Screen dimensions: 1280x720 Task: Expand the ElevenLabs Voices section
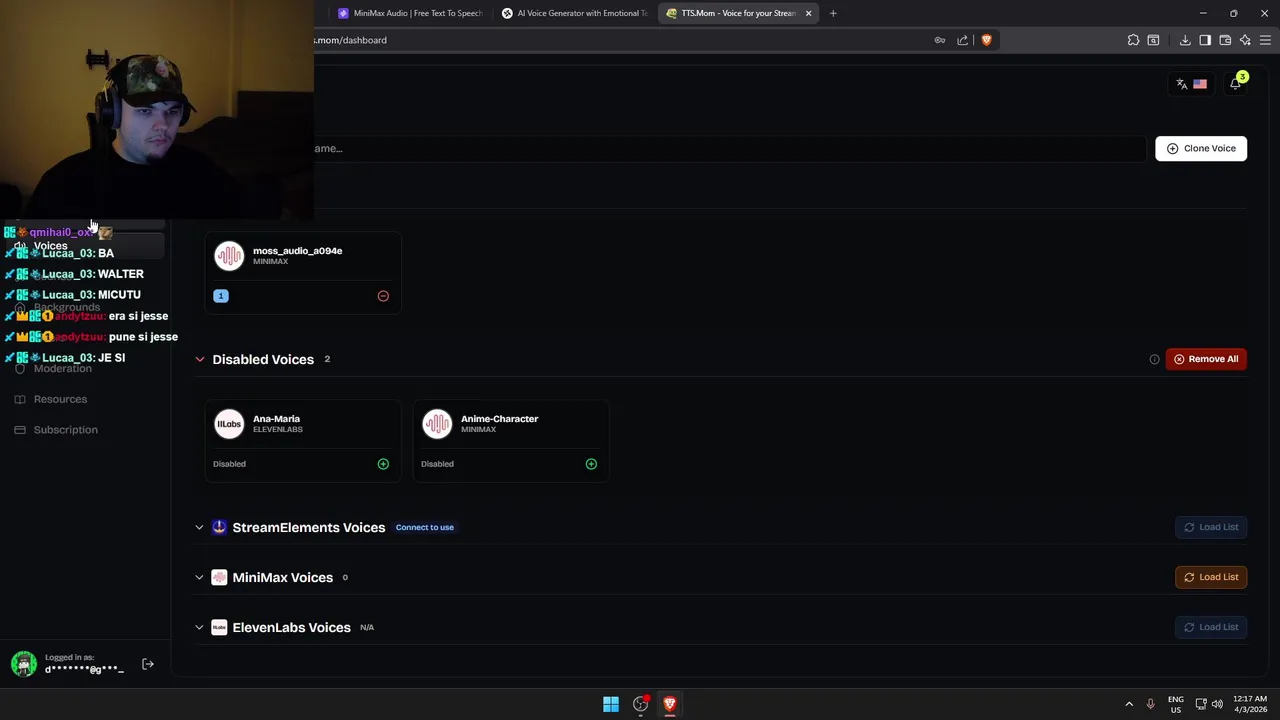pos(199,627)
